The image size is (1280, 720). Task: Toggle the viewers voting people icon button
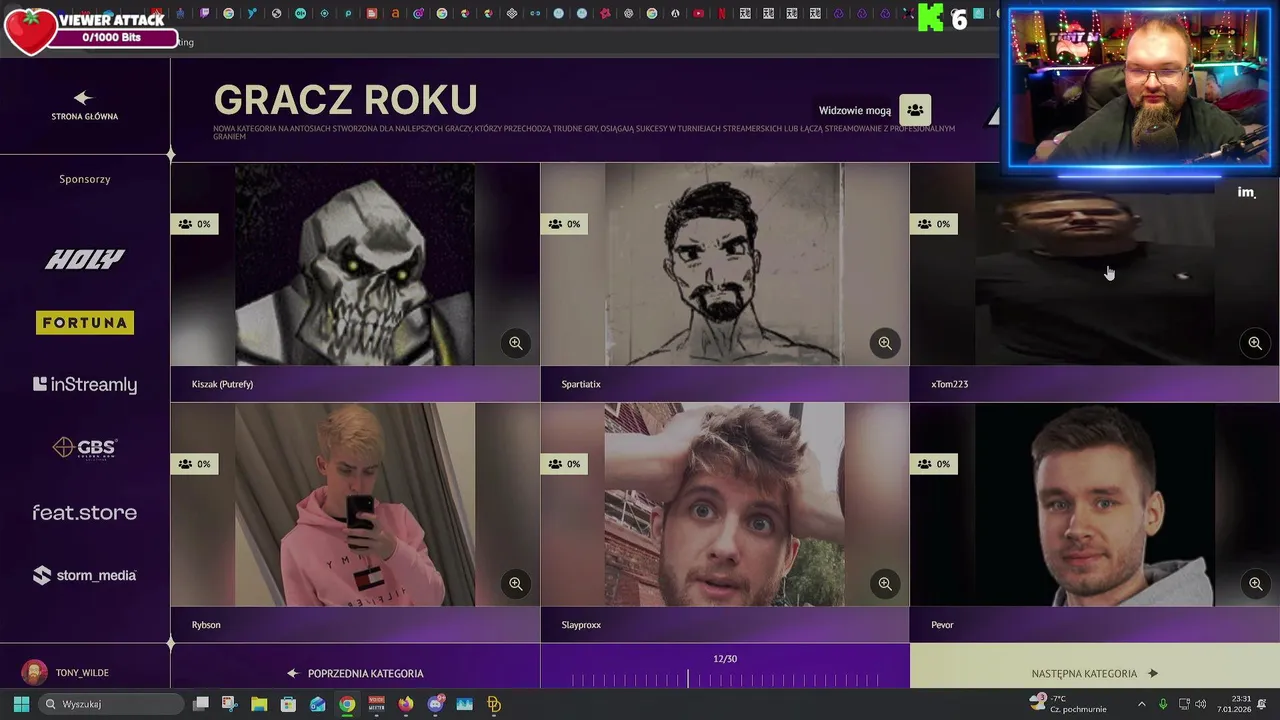[x=915, y=110]
